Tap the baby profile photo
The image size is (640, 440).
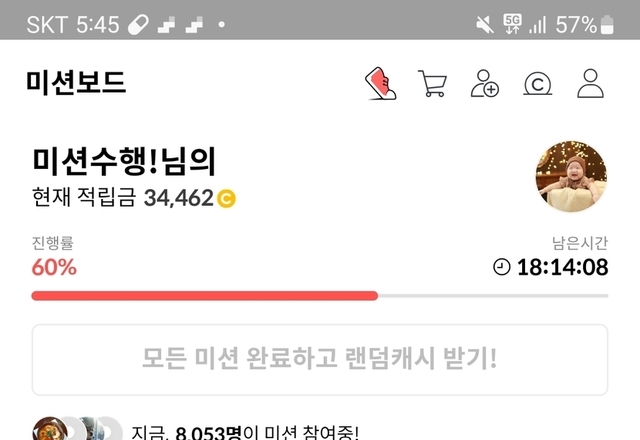tap(571, 176)
